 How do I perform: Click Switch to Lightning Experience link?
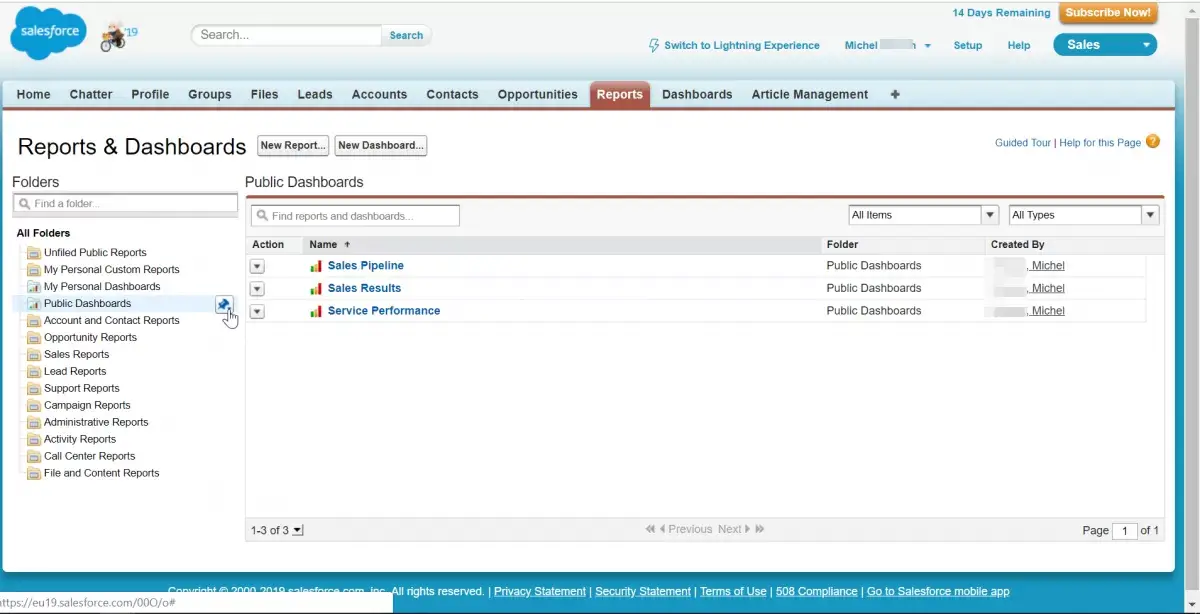[x=742, y=45]
